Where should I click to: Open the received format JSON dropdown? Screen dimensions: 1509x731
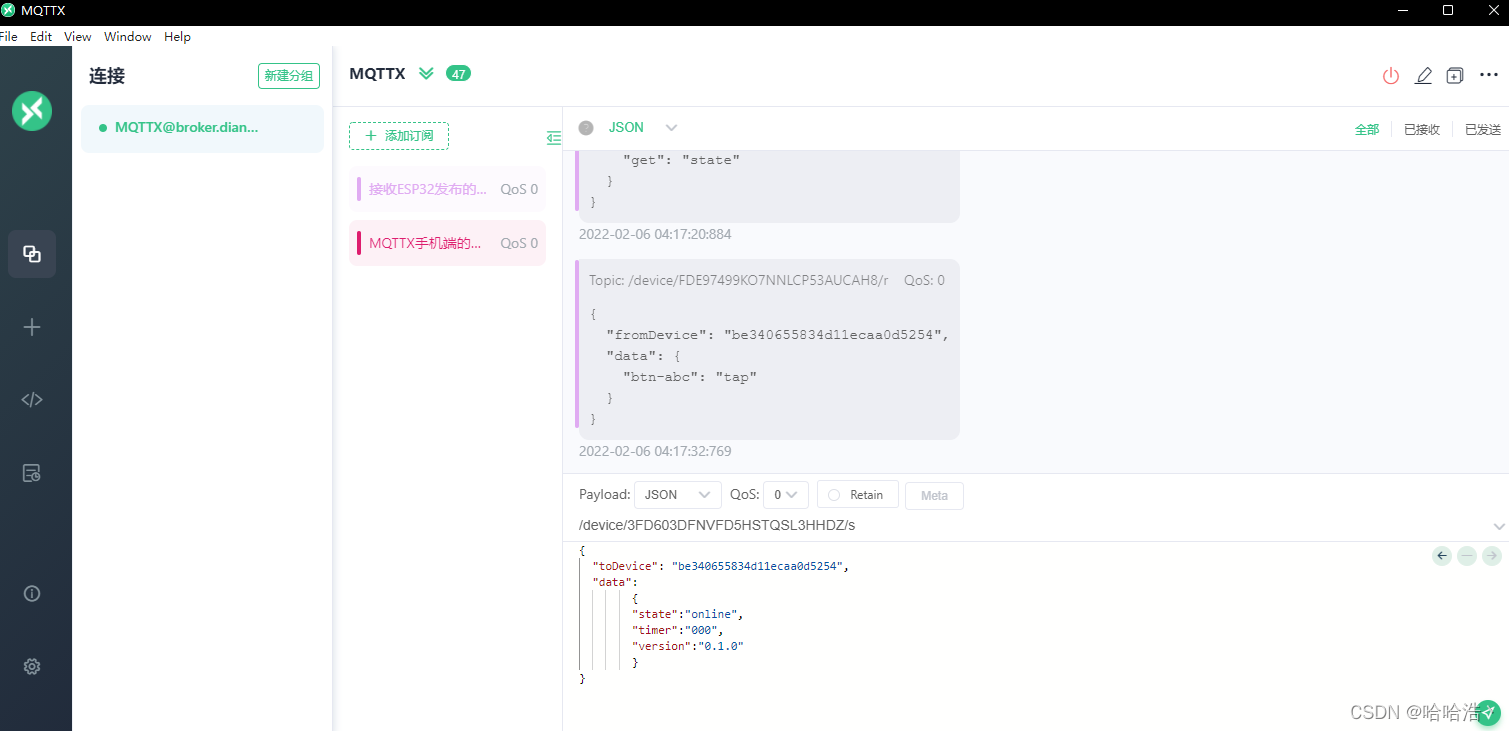coord(643,128)
